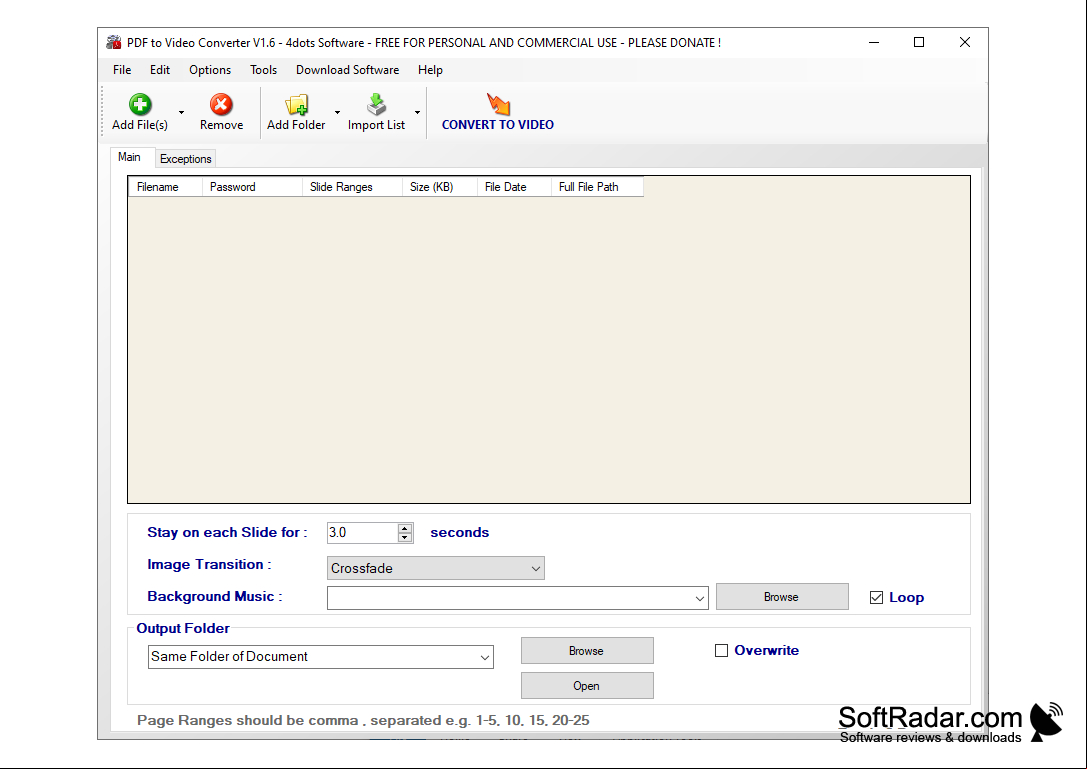Image resolution: width=1087 pixels, height=769 pixels.
Task: Open the Options menu
Action: [x=210, y=70]
